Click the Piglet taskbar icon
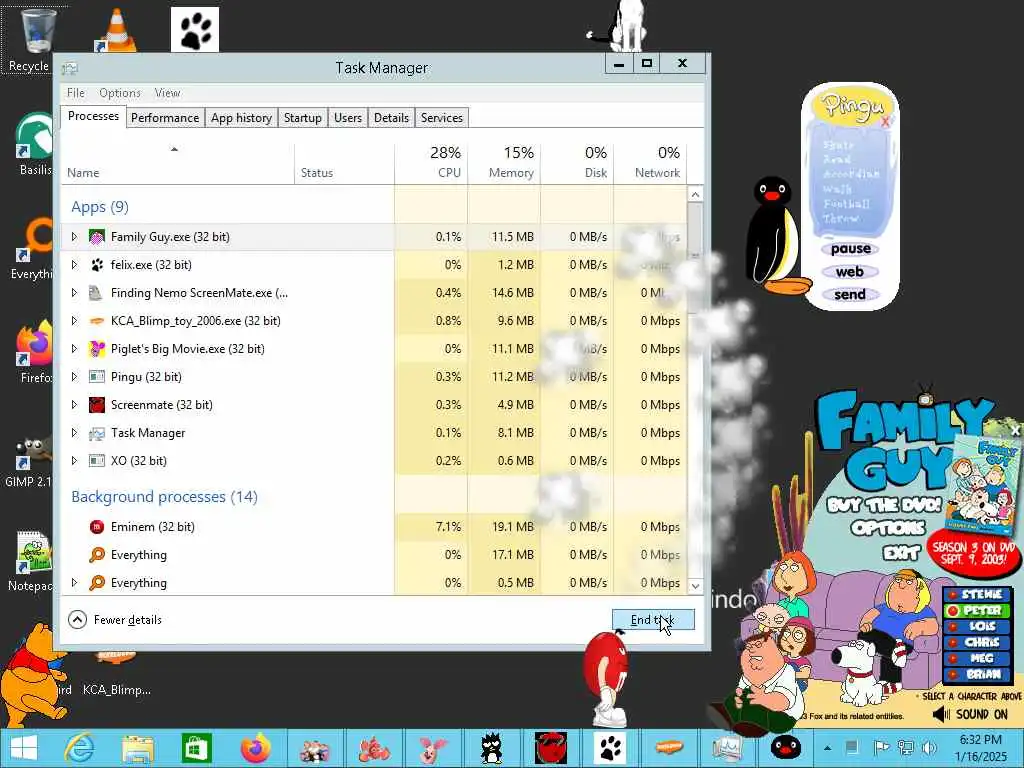This screenshot has width=1024, height=768. pyautogui.click(x=432, y=749)
